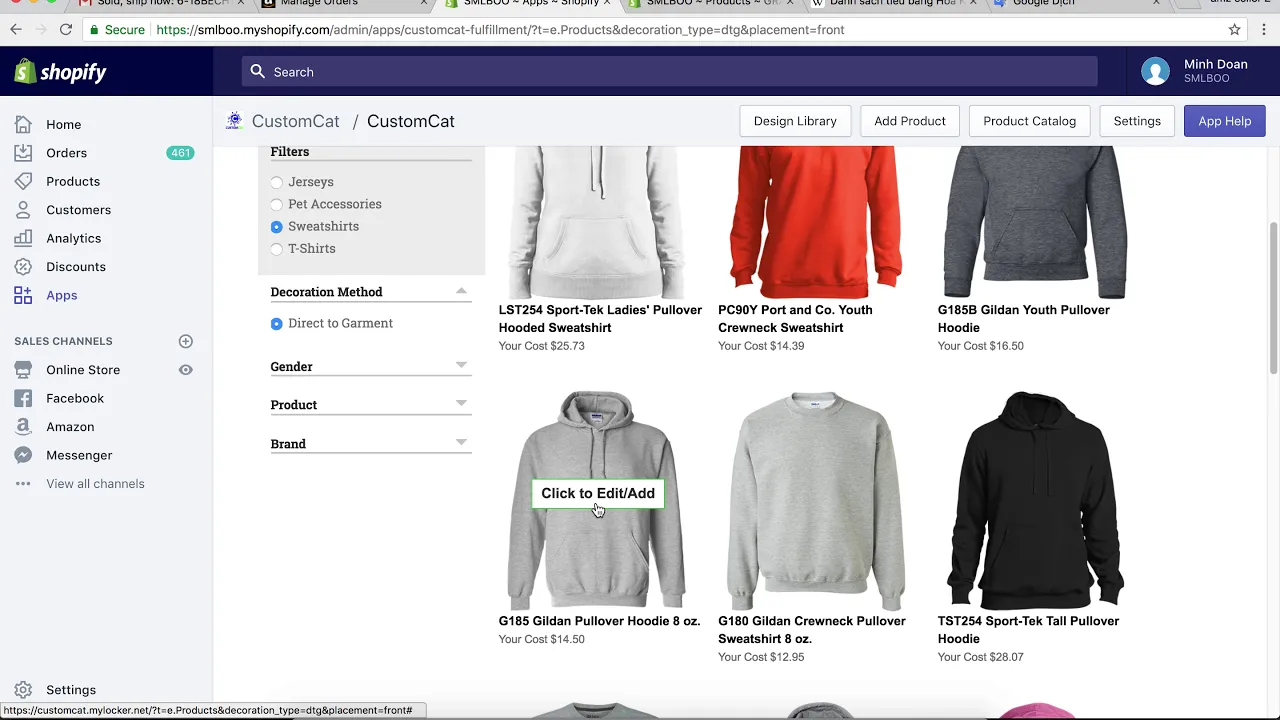Click the Your Cost $28.07 text

point(980,657)
